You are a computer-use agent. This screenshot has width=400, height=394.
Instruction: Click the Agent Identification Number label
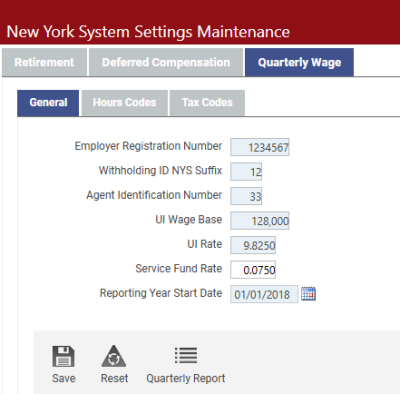(x=154, y=195)
